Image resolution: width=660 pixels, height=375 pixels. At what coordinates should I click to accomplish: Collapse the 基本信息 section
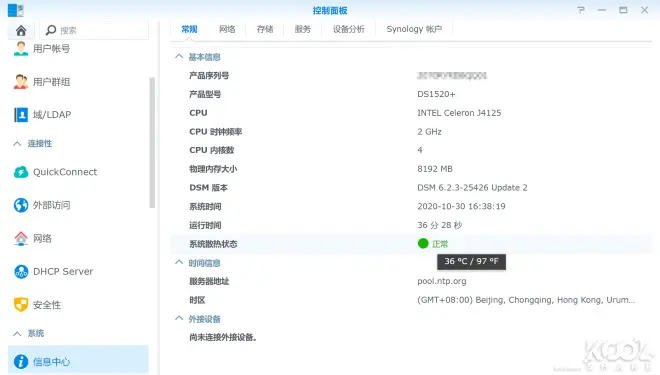179,56
